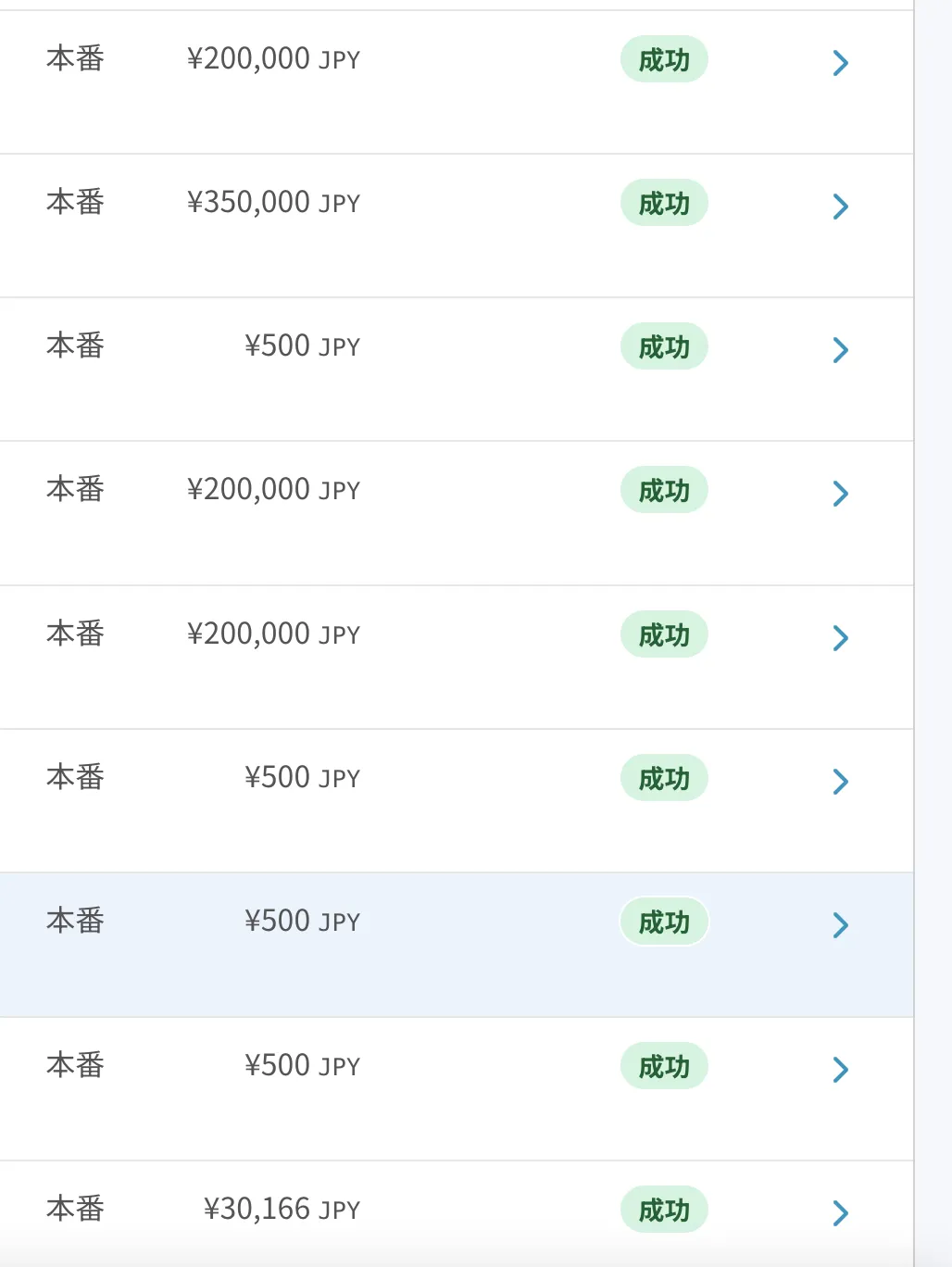Screen dimensions: 952x1267
Task: Click the chevron in the ¥30,166 row
Action: tap(840, 1212)
